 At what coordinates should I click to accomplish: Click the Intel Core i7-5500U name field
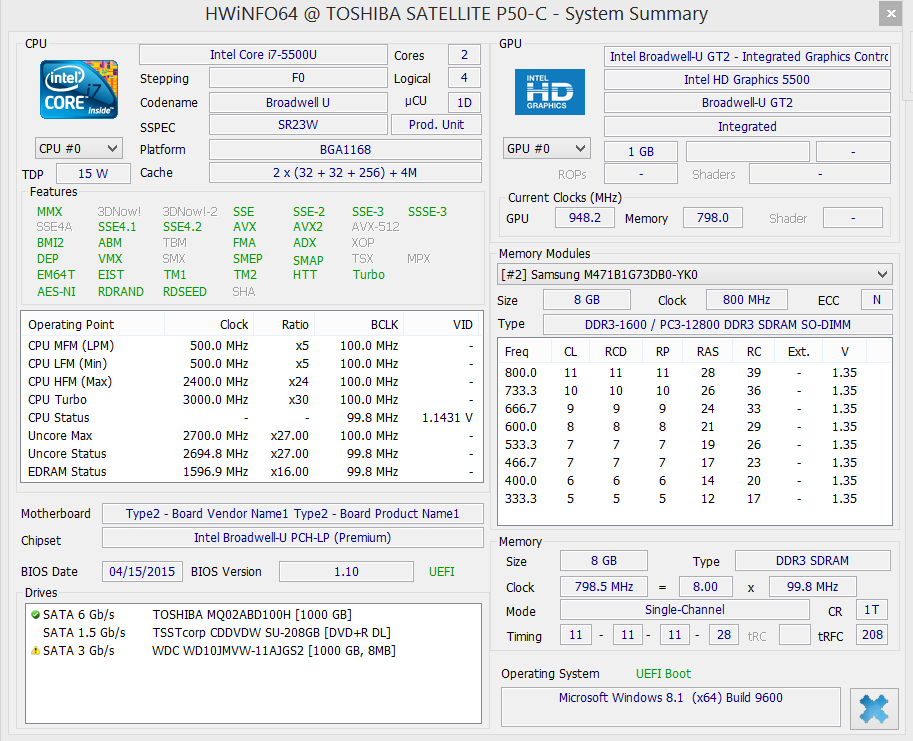click(x=263, y=55)
